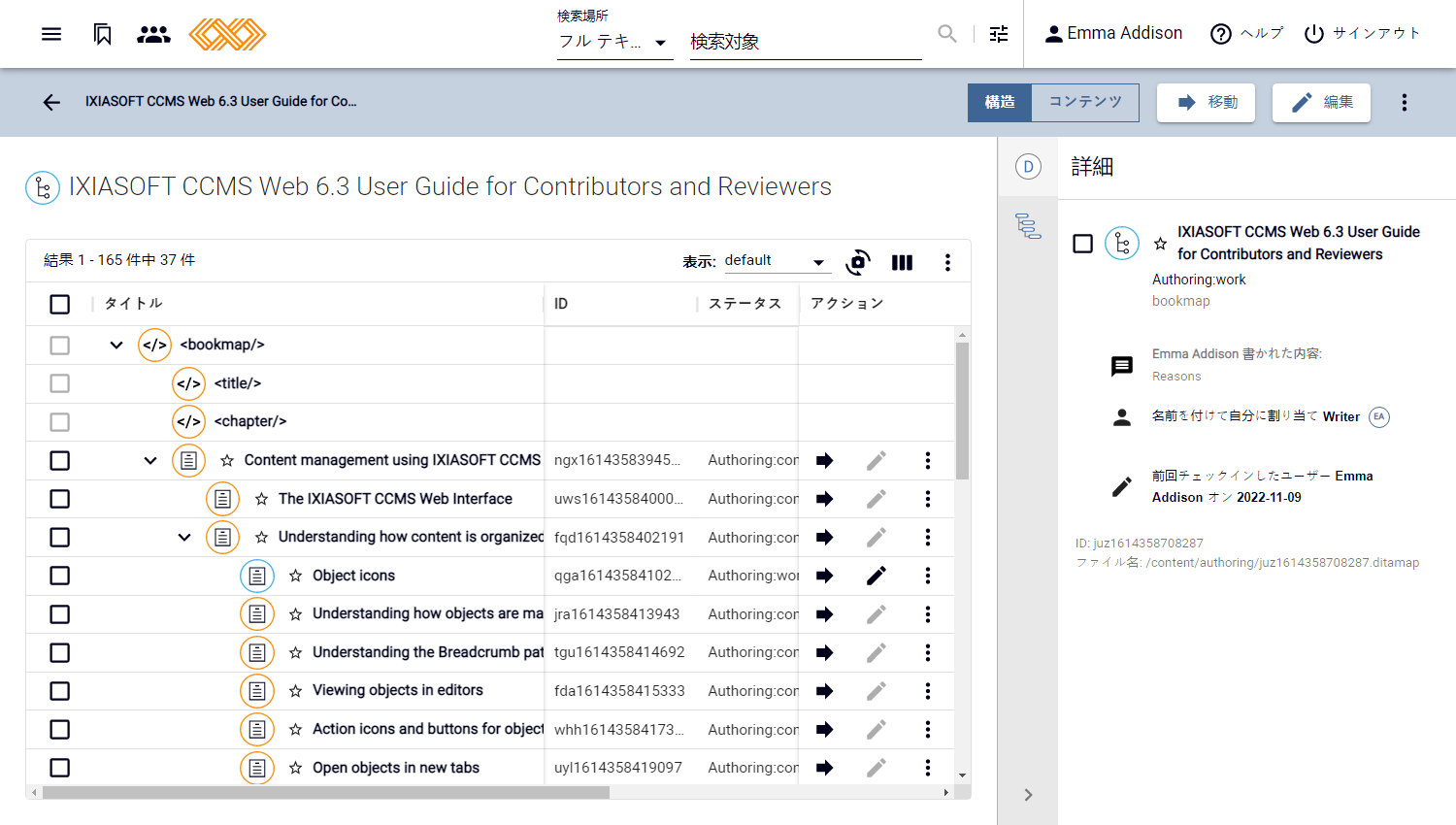Image resolution: width=1456 pixels, height=825 pixels.
Task: Click the refresh view icon next to default
Action: pos(858,262)
